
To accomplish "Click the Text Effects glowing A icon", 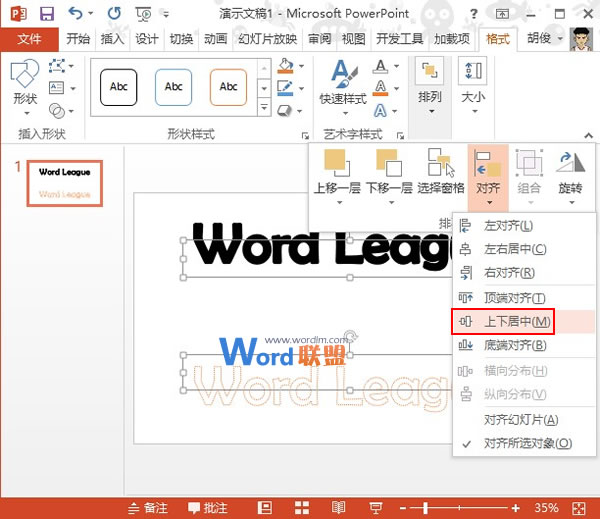I will [x=380, y=111].
